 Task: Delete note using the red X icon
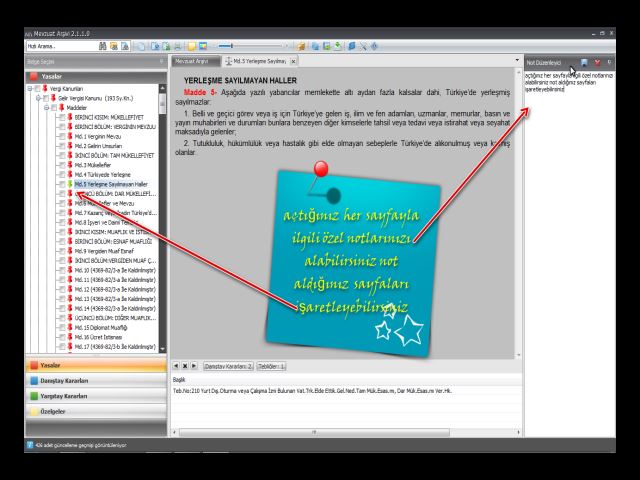tap(597, 62)
